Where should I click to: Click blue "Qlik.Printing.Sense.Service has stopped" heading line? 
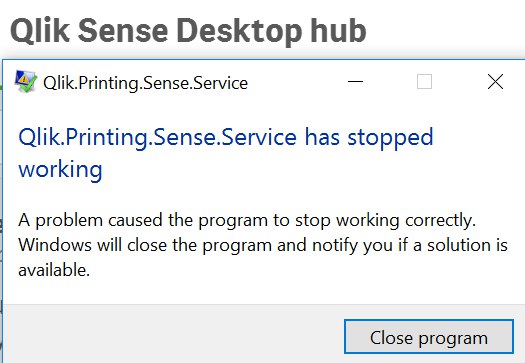(226, 137)
